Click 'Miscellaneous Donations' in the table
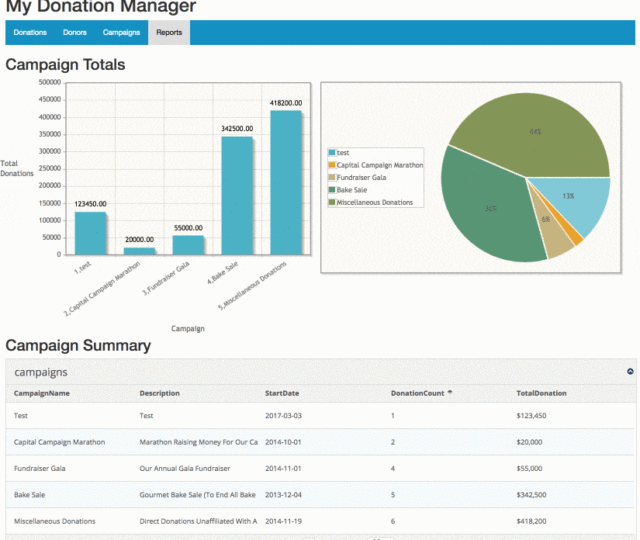 (x=55, y=521)
